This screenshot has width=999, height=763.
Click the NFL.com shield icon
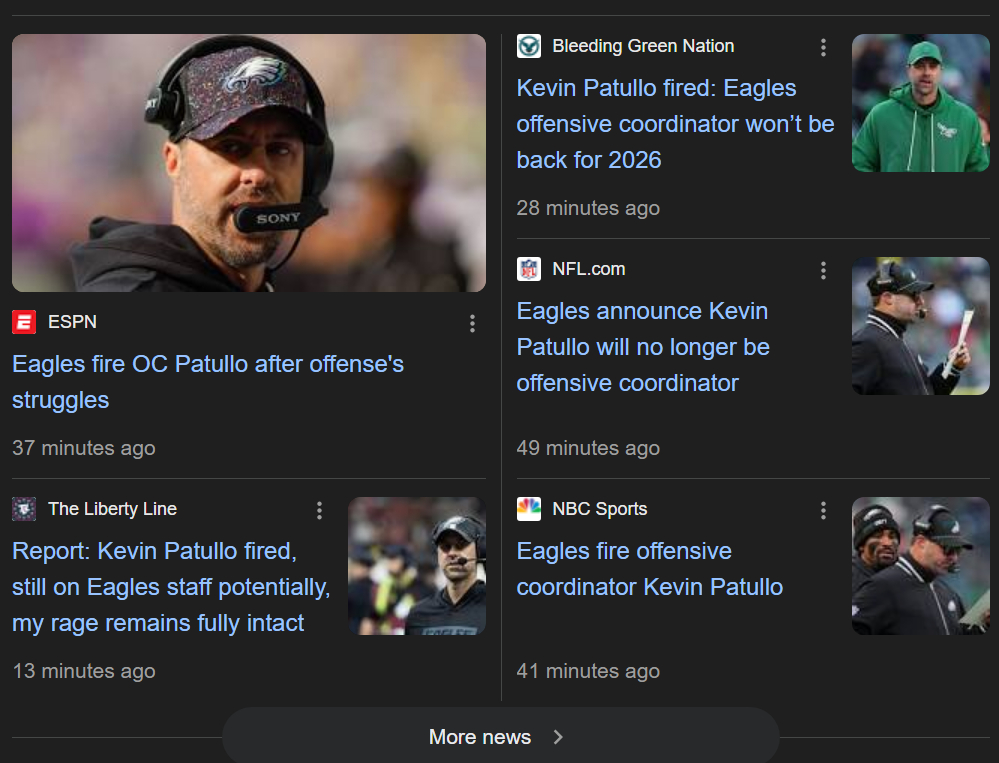pyautogui.click(x=529, y=269)
